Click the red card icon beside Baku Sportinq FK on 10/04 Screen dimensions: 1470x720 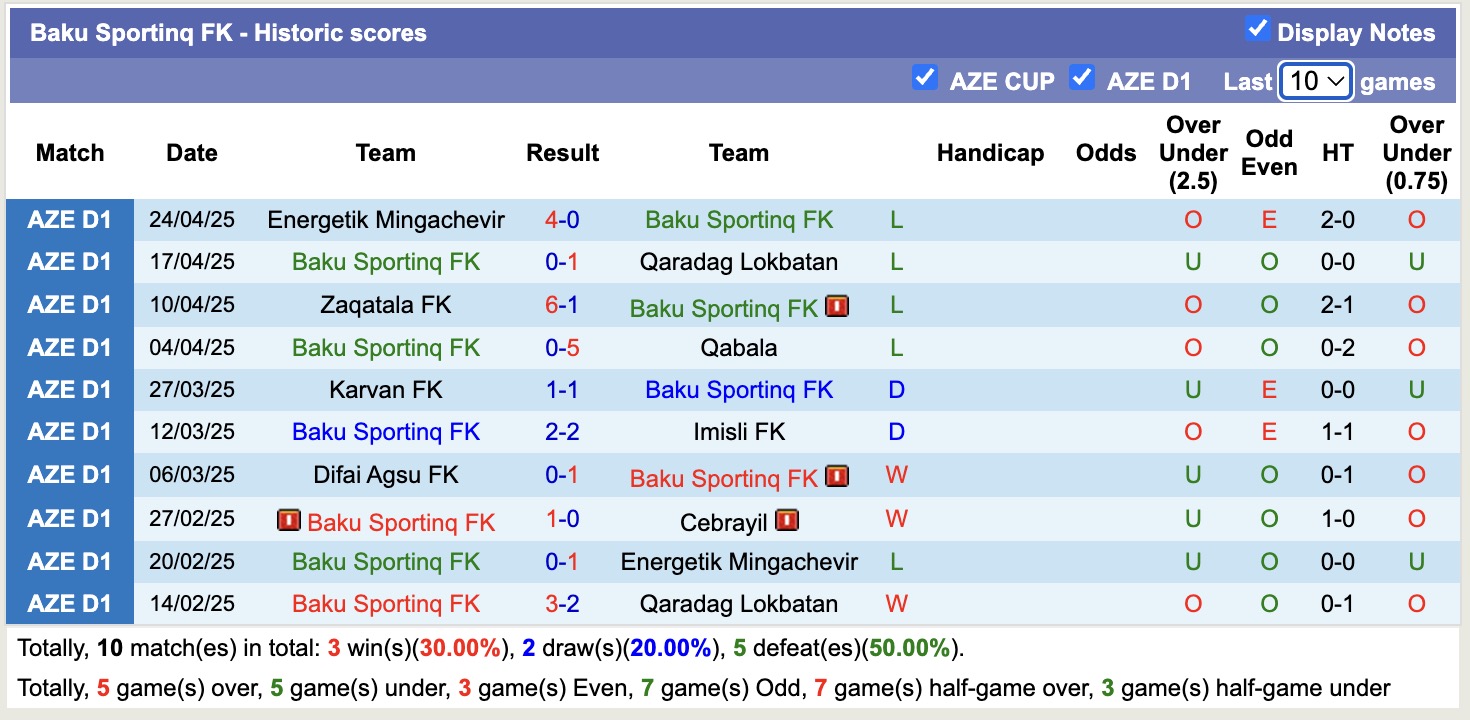(x=838, y=306)
